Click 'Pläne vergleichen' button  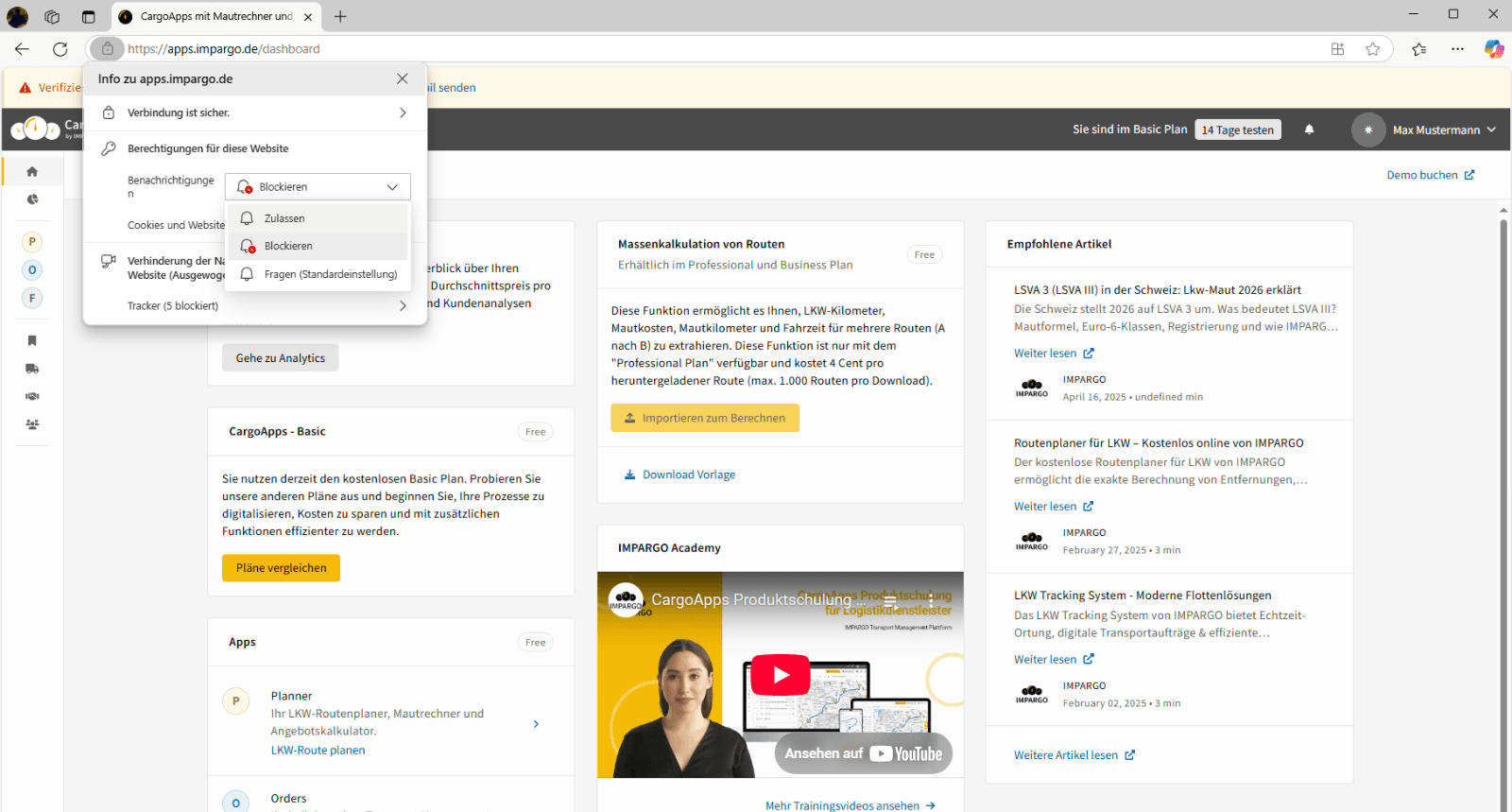[x=281, y=568]
